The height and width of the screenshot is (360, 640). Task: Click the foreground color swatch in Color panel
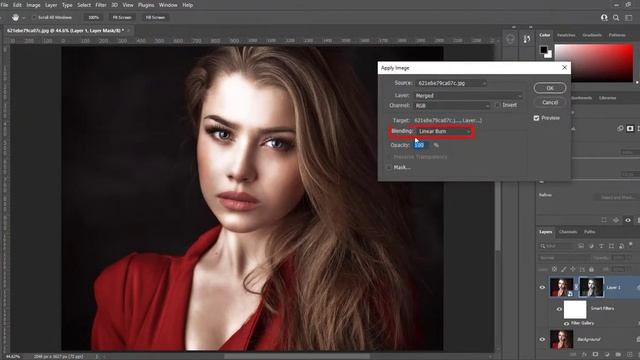544,50
